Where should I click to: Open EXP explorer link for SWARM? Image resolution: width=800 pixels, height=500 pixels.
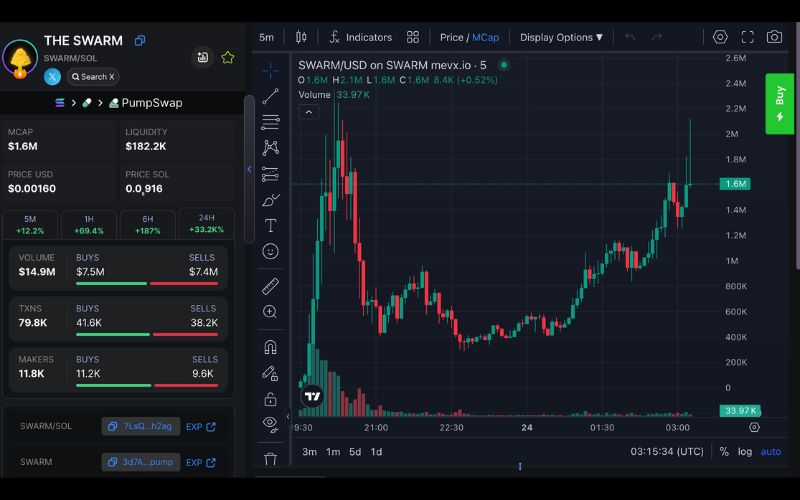pos(201,462)
